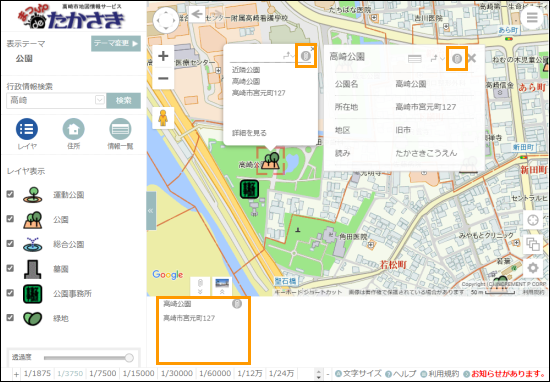Click the map settings gear icon

[x=533, y=268]
